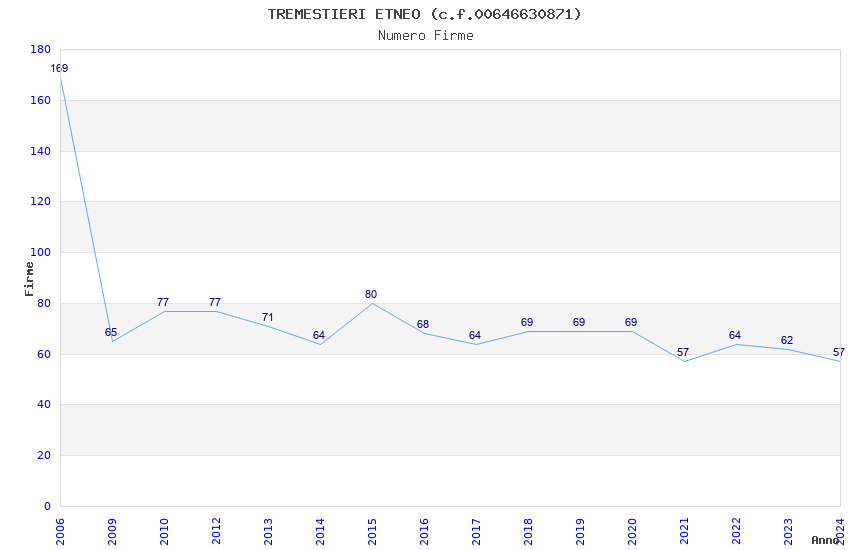This screenshot has width=850, height=550.
Task: Click the 2020 x-axis year
Action: [632, 532]
